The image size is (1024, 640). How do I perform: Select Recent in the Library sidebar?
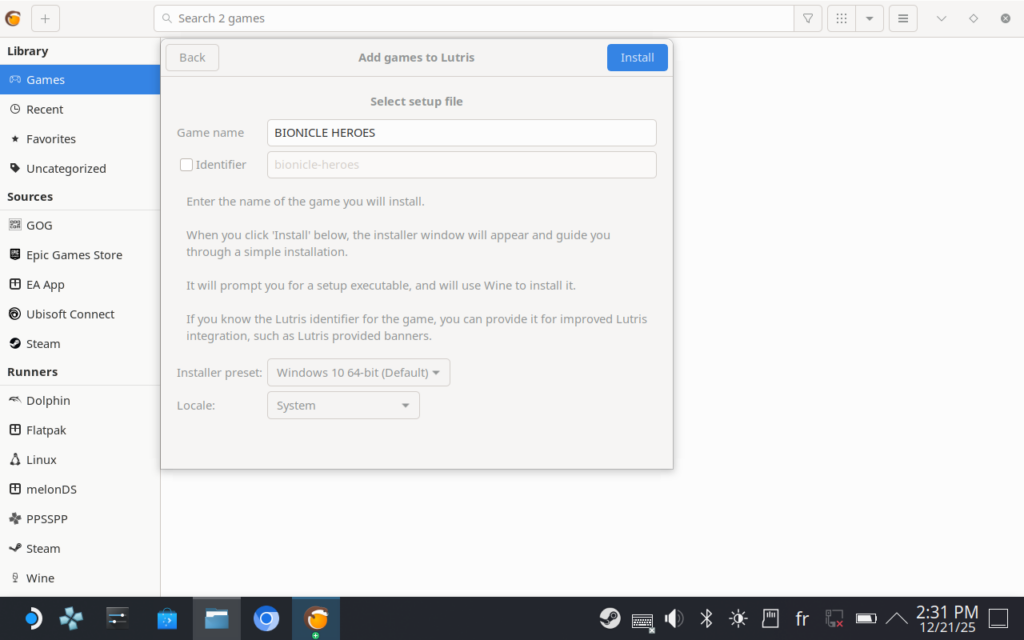pos(45,110)
